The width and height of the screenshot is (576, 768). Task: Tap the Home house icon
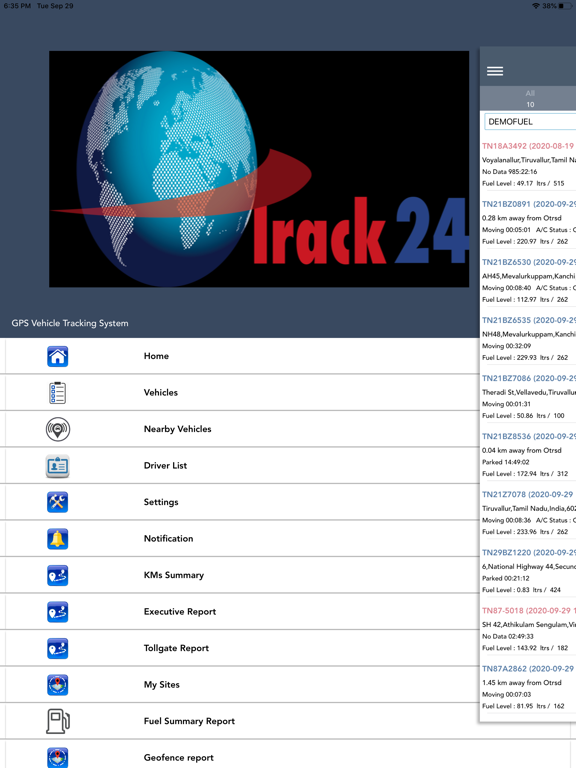coord(57,356)
